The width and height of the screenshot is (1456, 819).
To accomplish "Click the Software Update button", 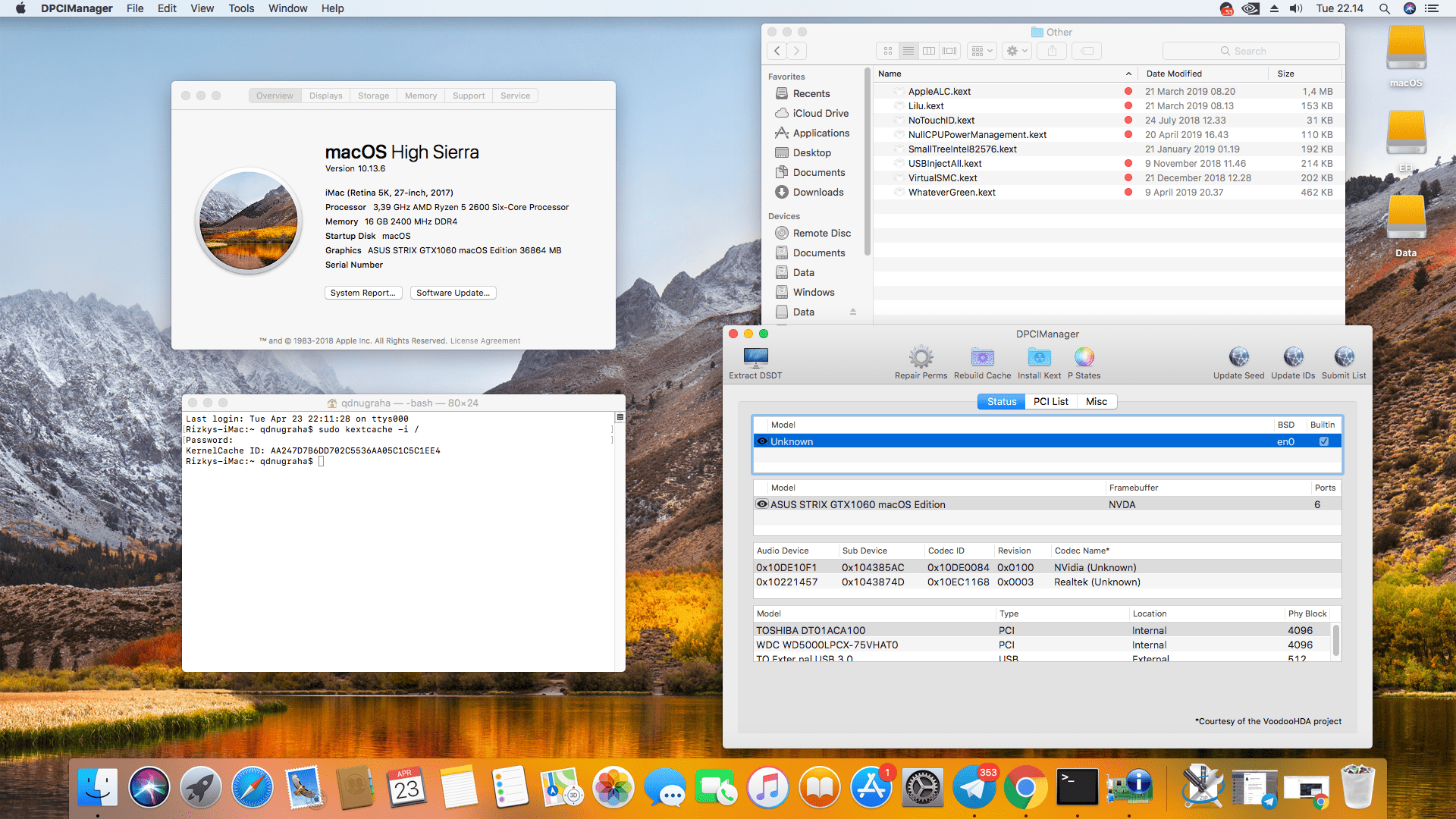I will (x=453, y=293).
